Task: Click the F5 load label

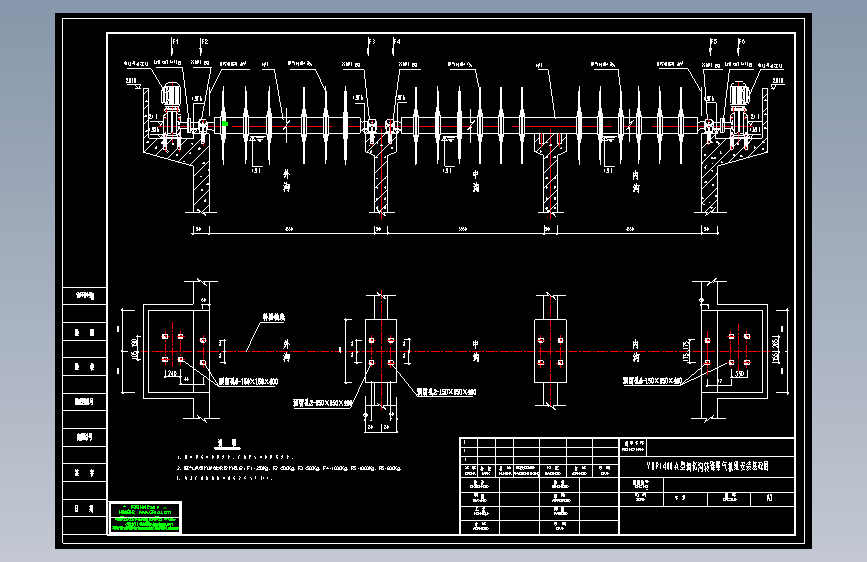Action: [x=713, y=41]
